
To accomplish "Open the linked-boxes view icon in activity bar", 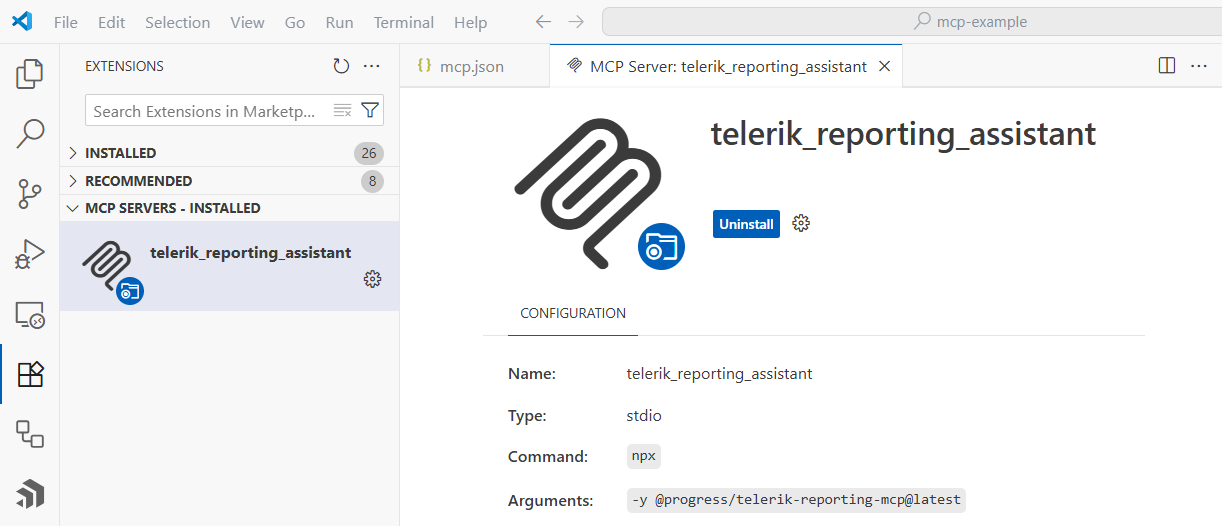I will 30,434.
